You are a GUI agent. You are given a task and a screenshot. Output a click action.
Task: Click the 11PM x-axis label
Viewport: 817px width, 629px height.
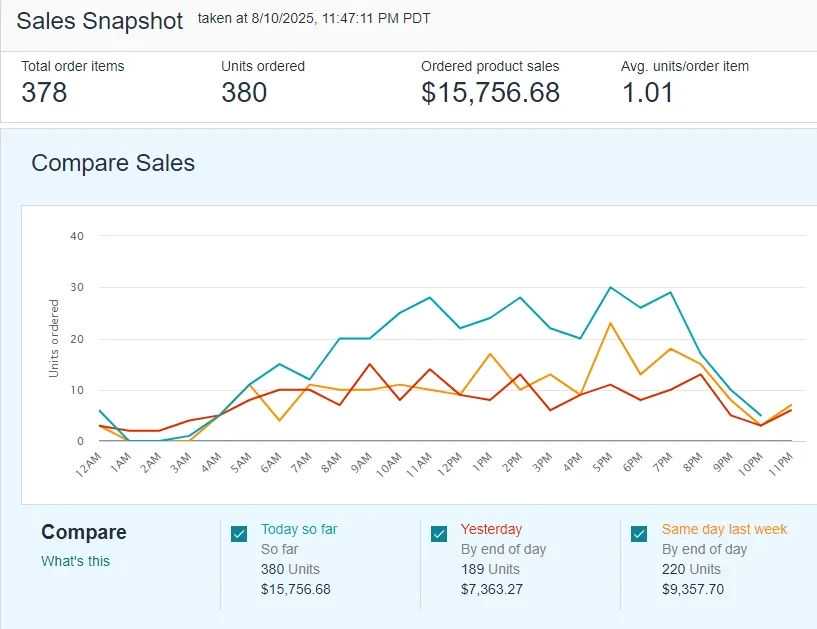point(780,465)
